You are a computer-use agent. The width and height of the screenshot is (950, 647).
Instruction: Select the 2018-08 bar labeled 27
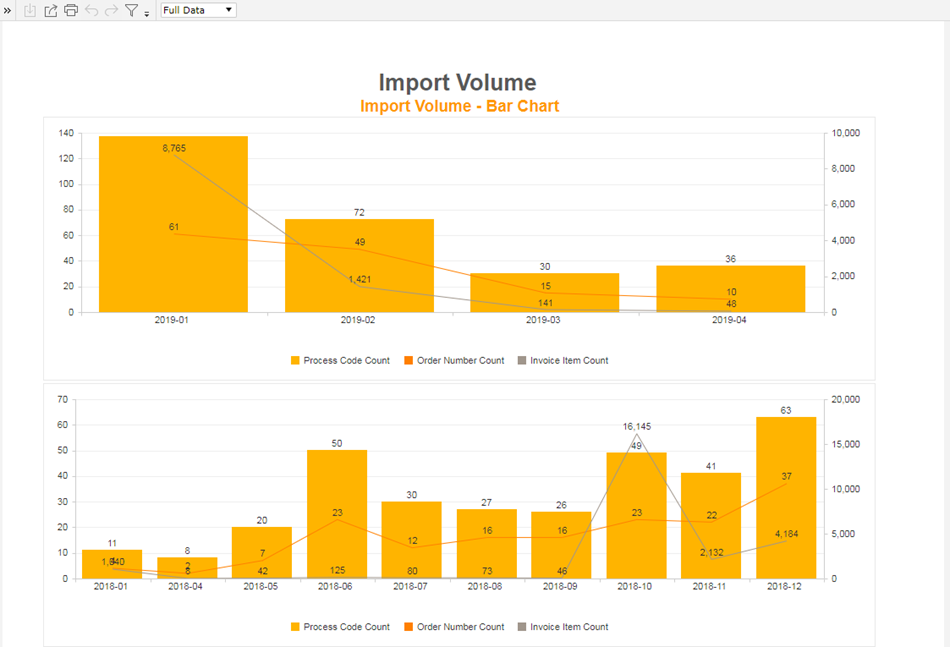tap(487, 544)
